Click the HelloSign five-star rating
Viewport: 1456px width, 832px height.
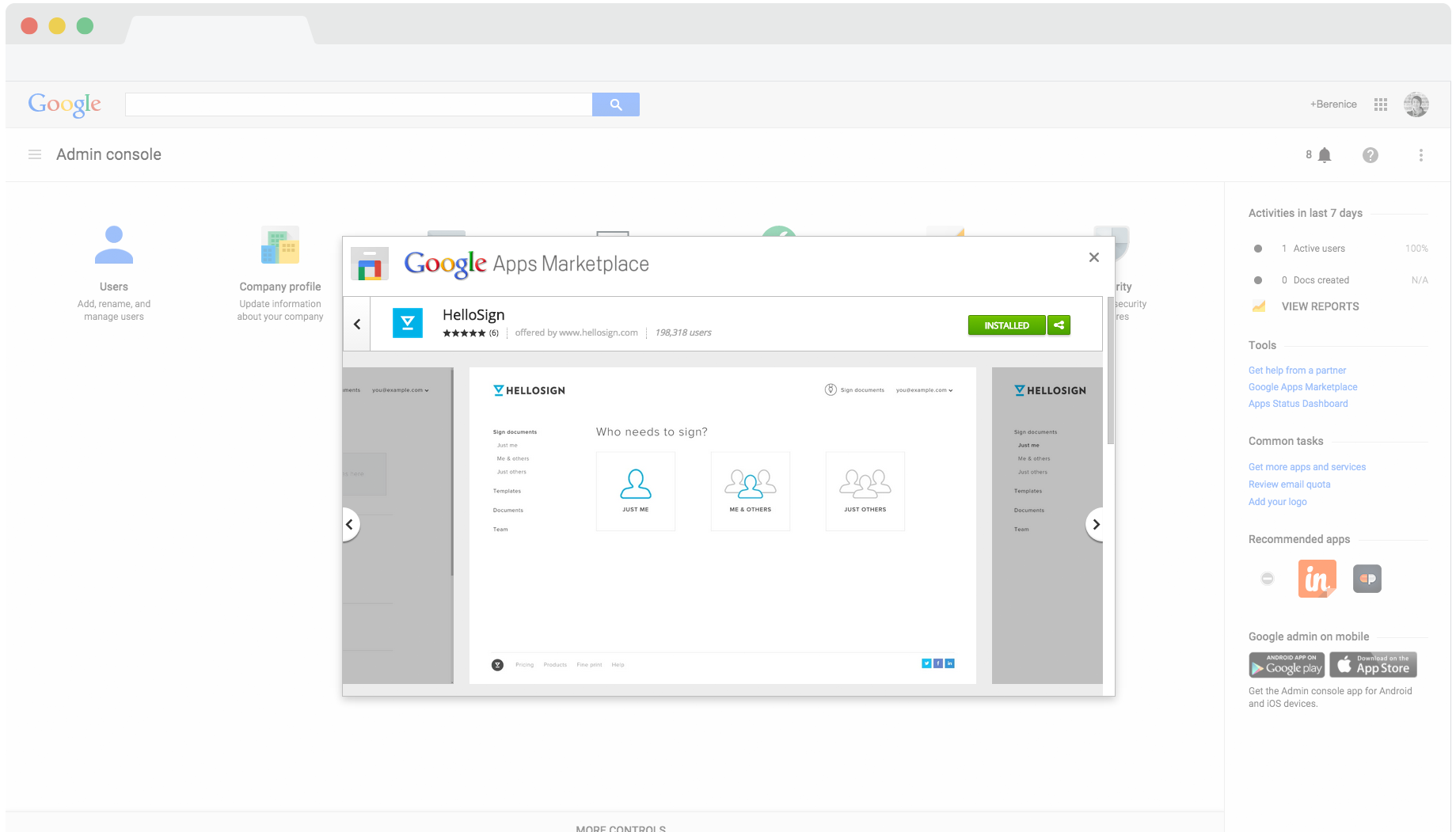[464, 333]
